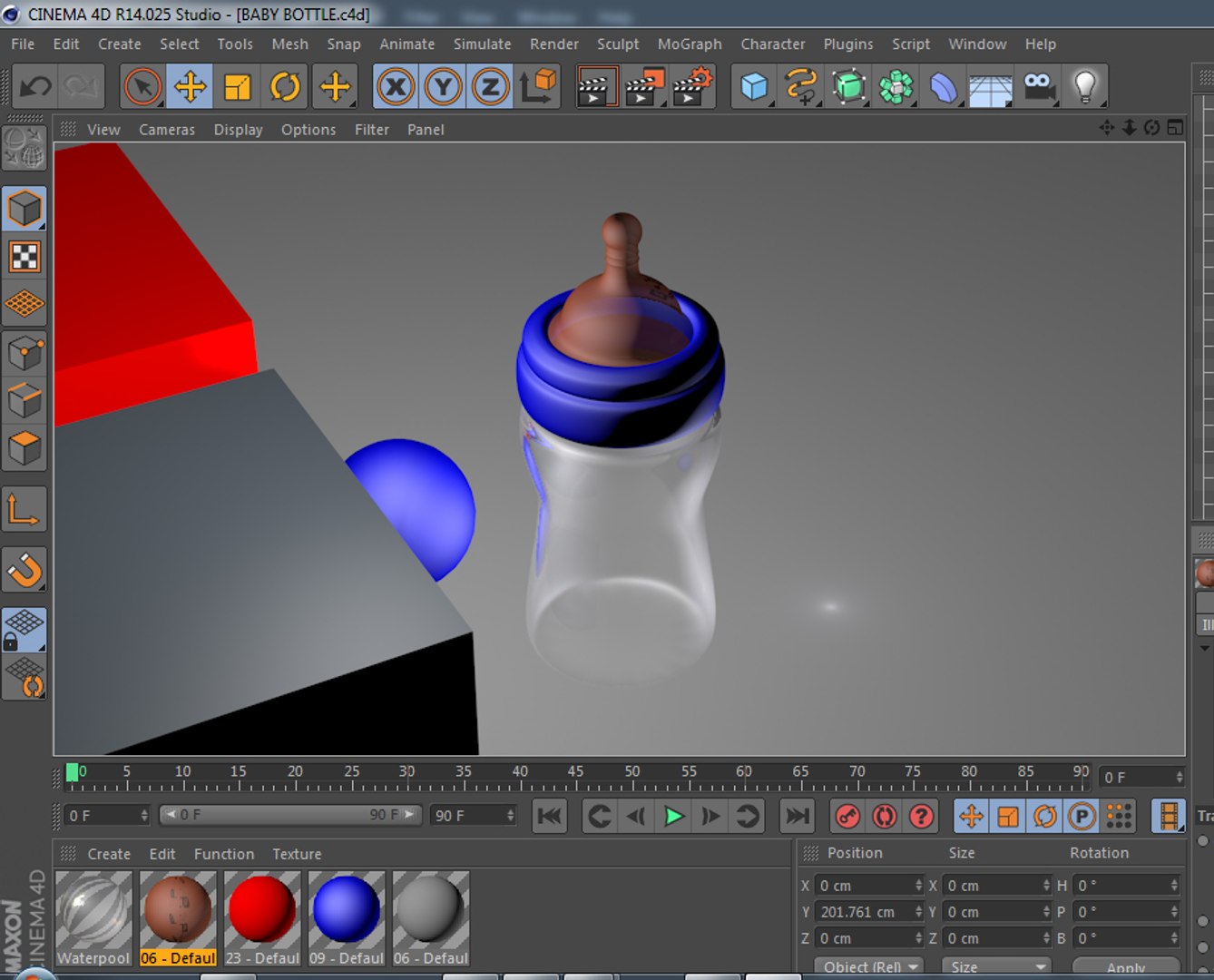Toggle Position keyframe recording icon

click(971, 816)
